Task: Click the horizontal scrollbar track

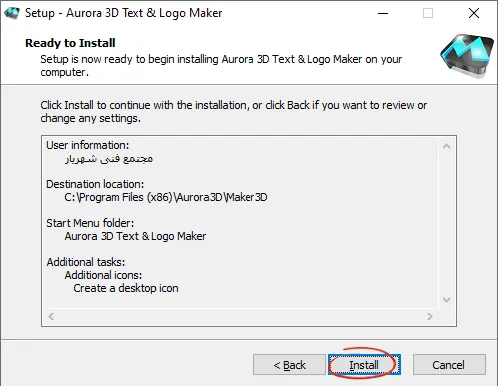Action: point(240,316)
